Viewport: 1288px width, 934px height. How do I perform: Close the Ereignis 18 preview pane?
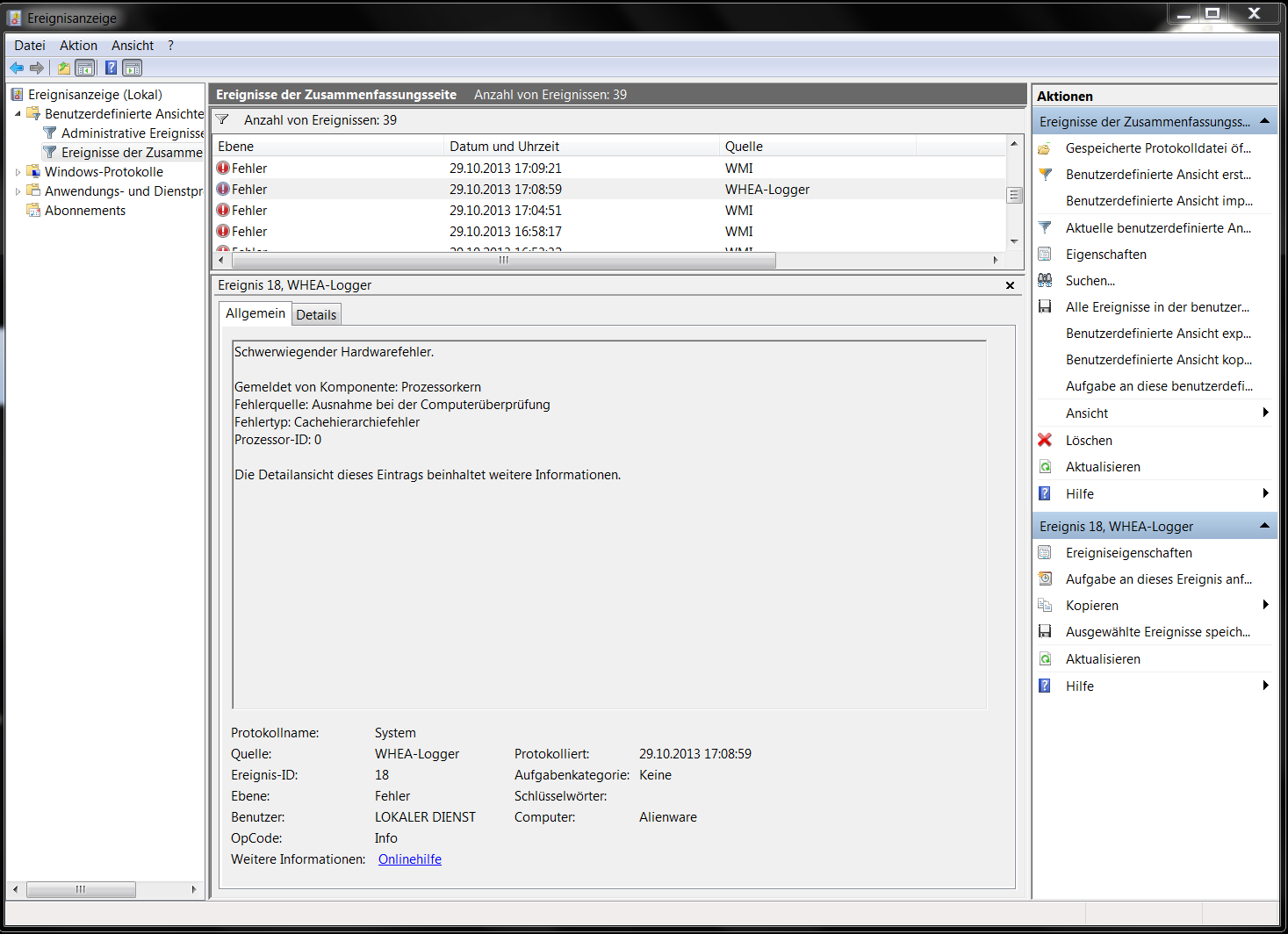click(1010, 285)
